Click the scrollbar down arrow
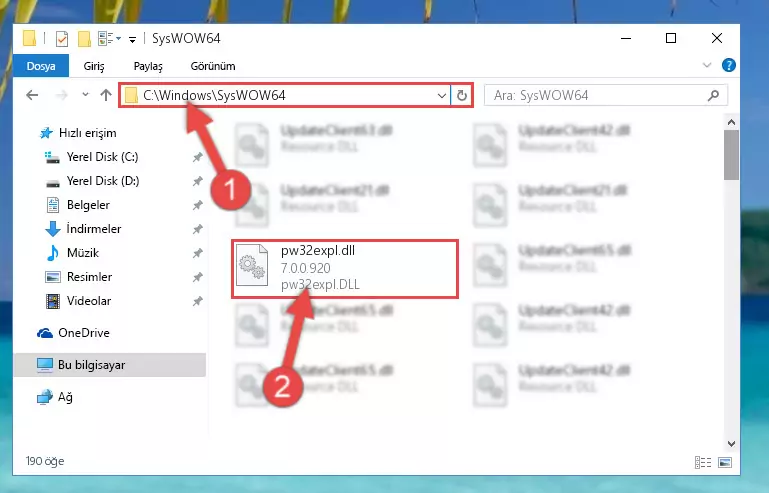This screenshot has width=769, height=493. click(731, 444)
